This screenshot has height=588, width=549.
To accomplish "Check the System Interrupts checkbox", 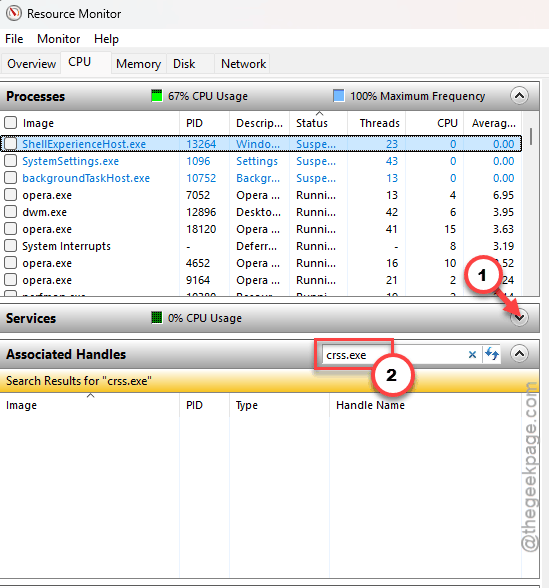I will [10, 245].
